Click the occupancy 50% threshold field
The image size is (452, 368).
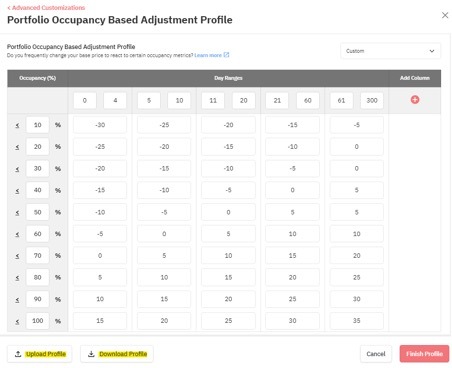[38, 212]
